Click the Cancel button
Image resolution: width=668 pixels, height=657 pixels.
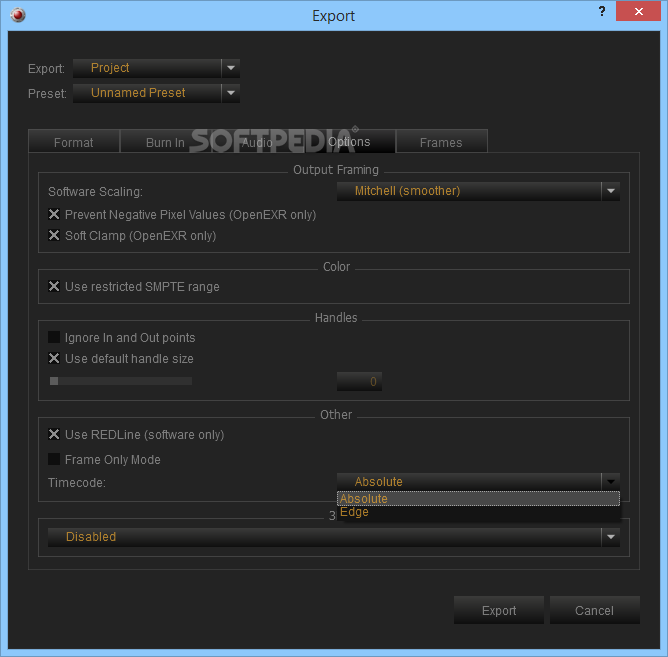tap(595, 610)
